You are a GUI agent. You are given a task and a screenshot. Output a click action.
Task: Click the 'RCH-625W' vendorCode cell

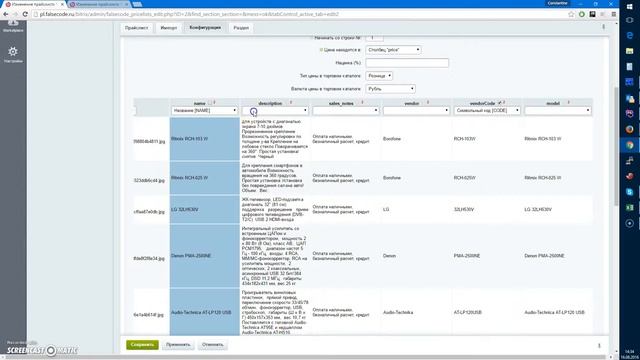point(464,178)
